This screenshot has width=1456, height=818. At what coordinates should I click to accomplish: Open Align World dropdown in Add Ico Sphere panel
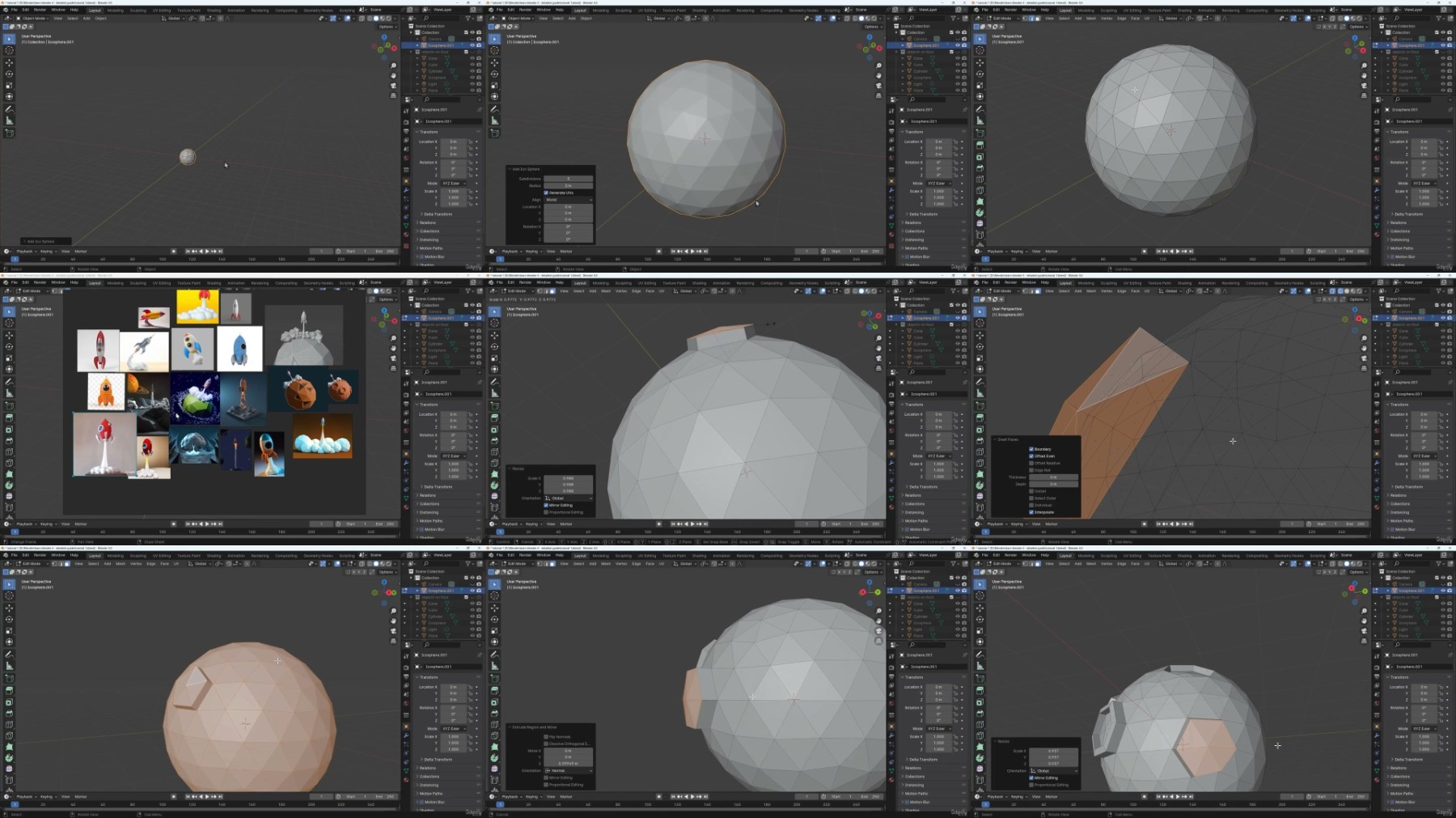(569, 200)
